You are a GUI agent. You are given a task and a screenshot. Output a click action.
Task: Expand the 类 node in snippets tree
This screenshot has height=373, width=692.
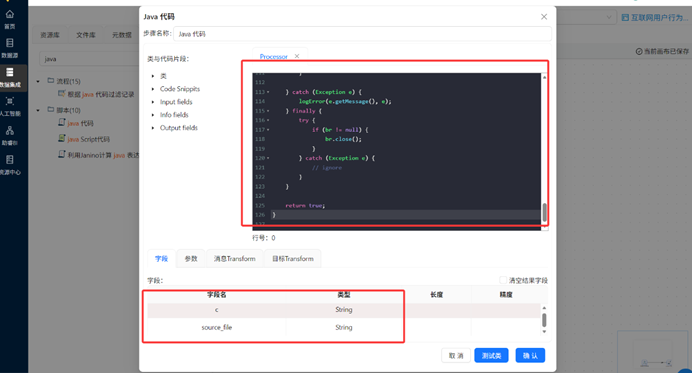pos(153,76)
